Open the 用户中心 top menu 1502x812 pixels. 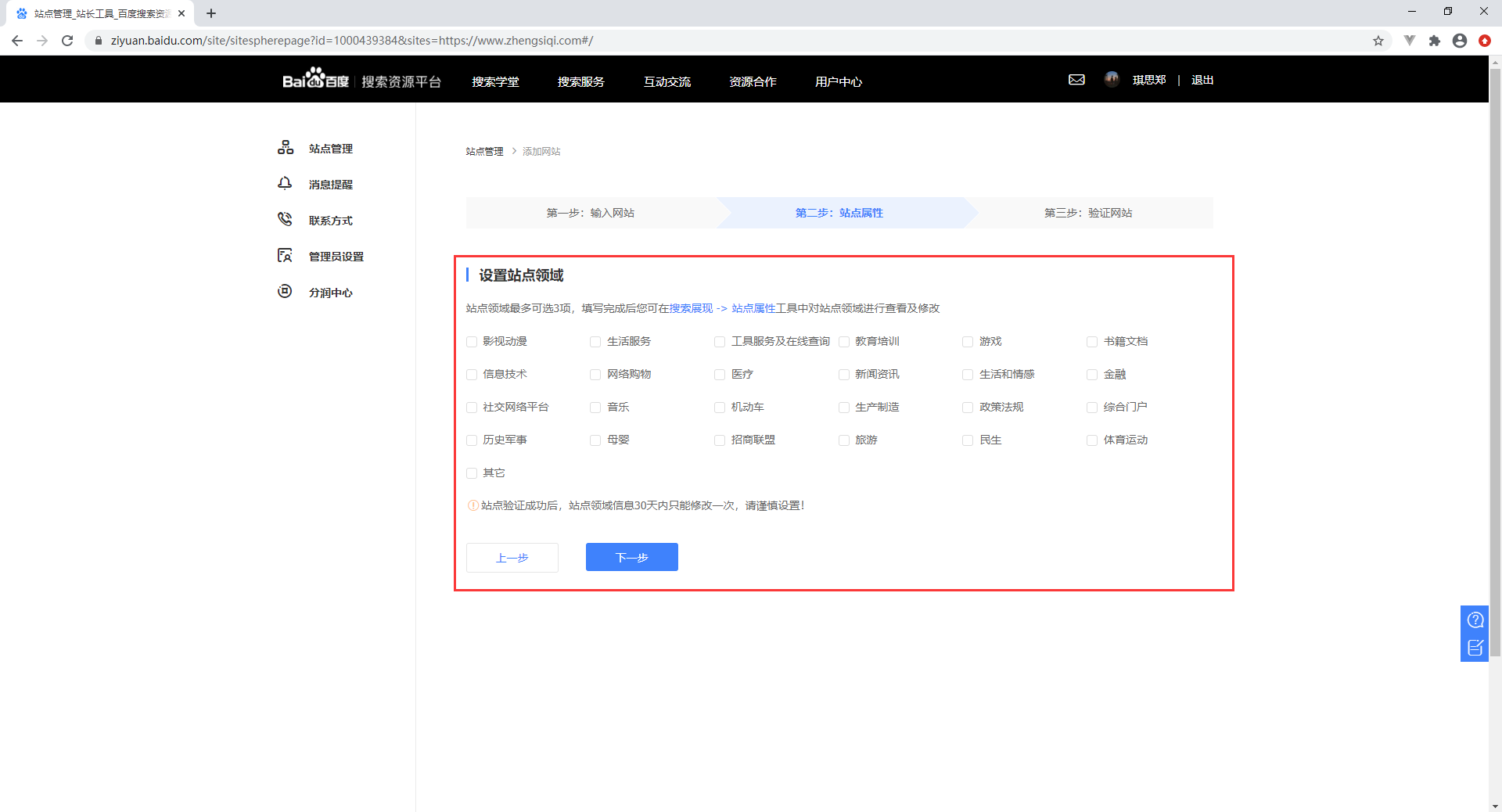pos(839,81)
